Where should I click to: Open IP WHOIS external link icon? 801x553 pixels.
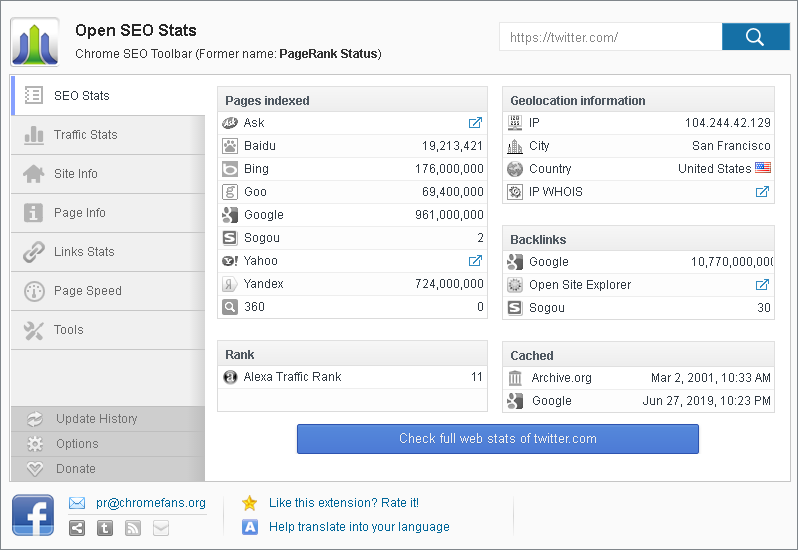click(x=762, y=192)
